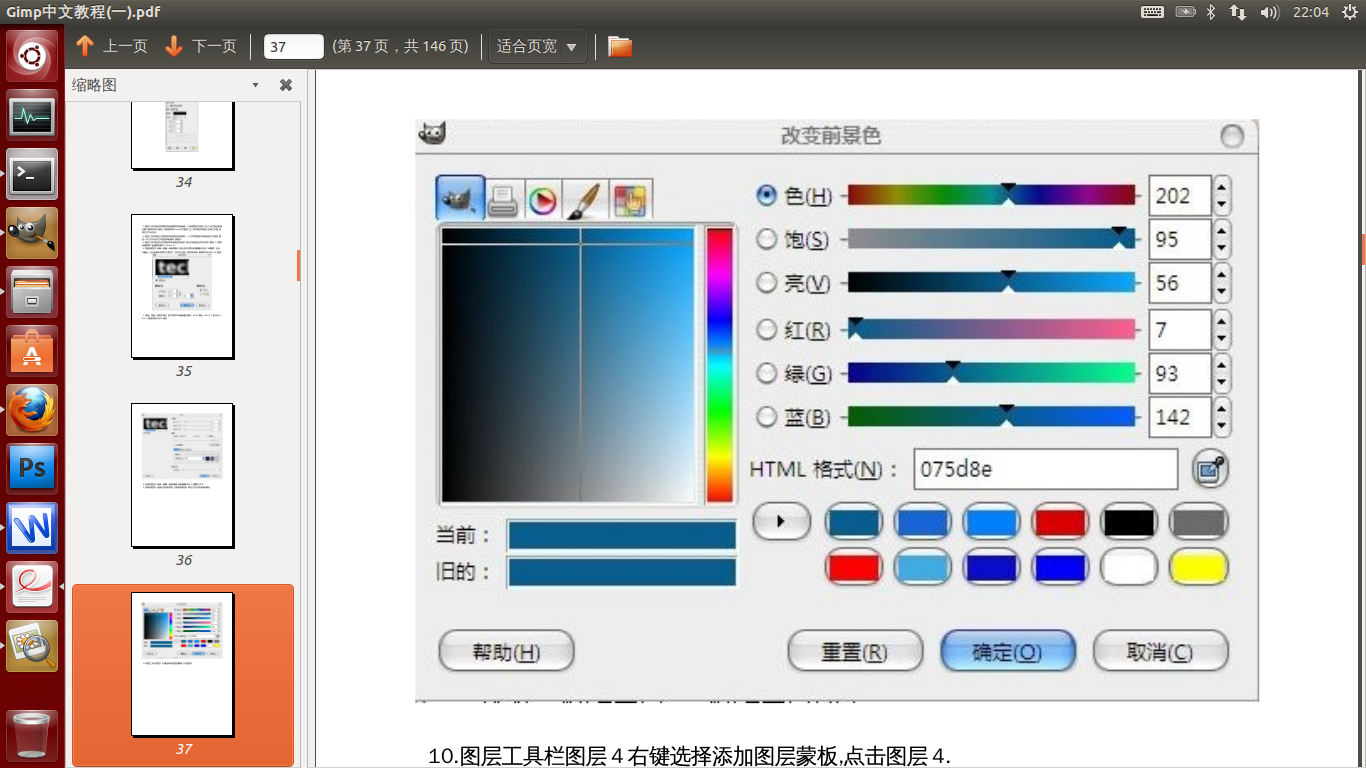
Task: Click the PDF reader launcher icon
Action: 32,587
